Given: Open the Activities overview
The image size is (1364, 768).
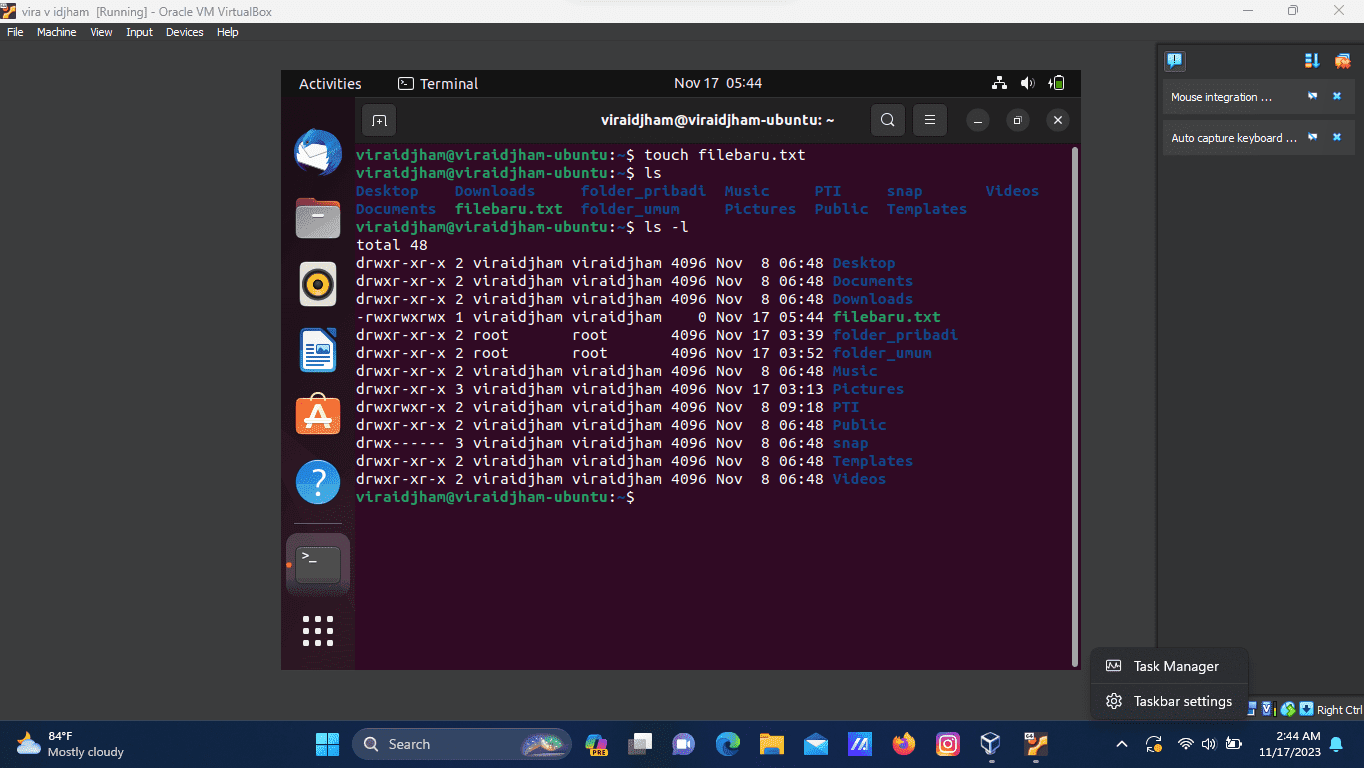Looking at the screenshot, I should coord(330,84).
